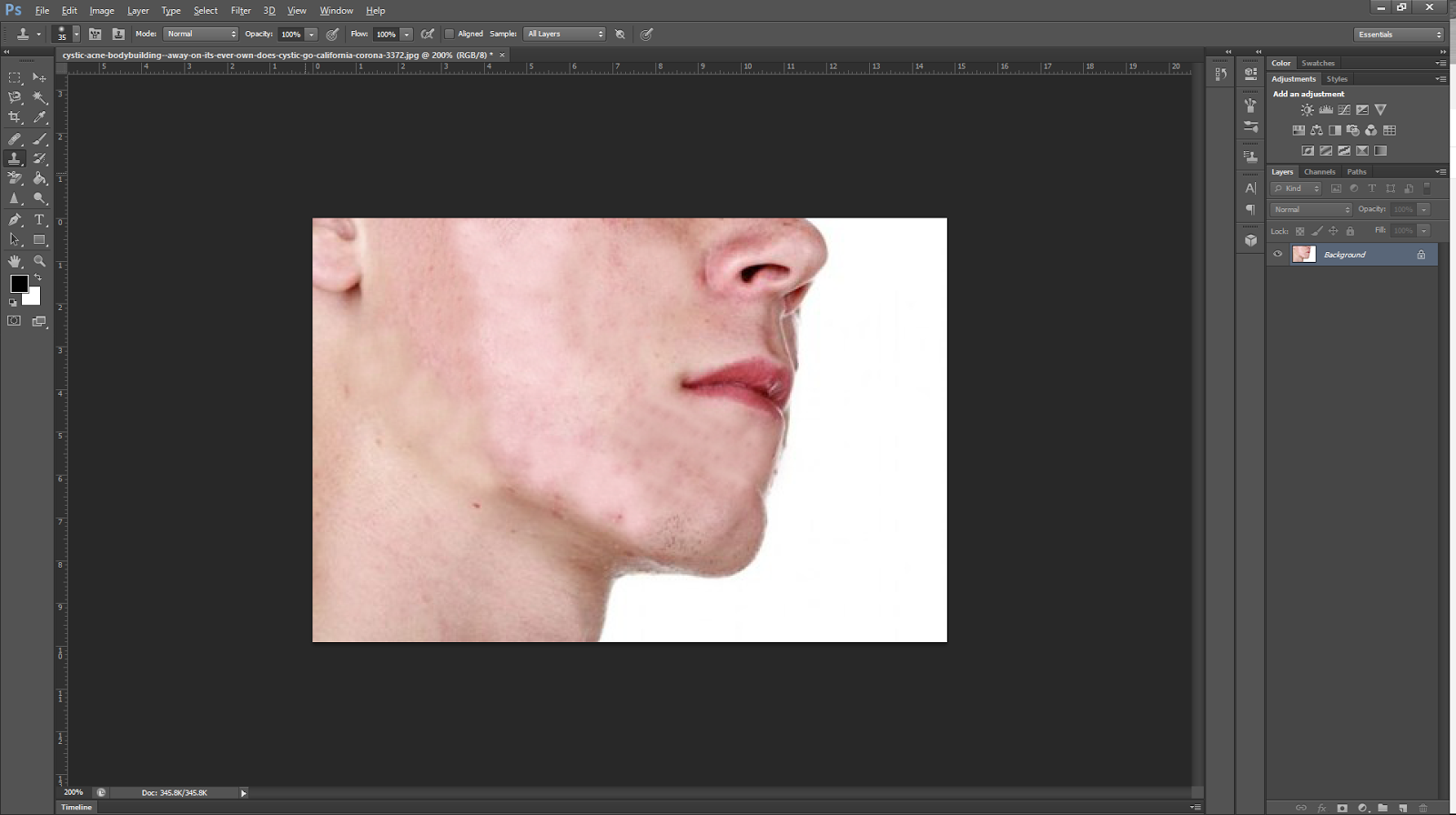The image size is (1456, 815).
Task: Select the Spot Healing Brush tool
Action: tap(15, 139)
